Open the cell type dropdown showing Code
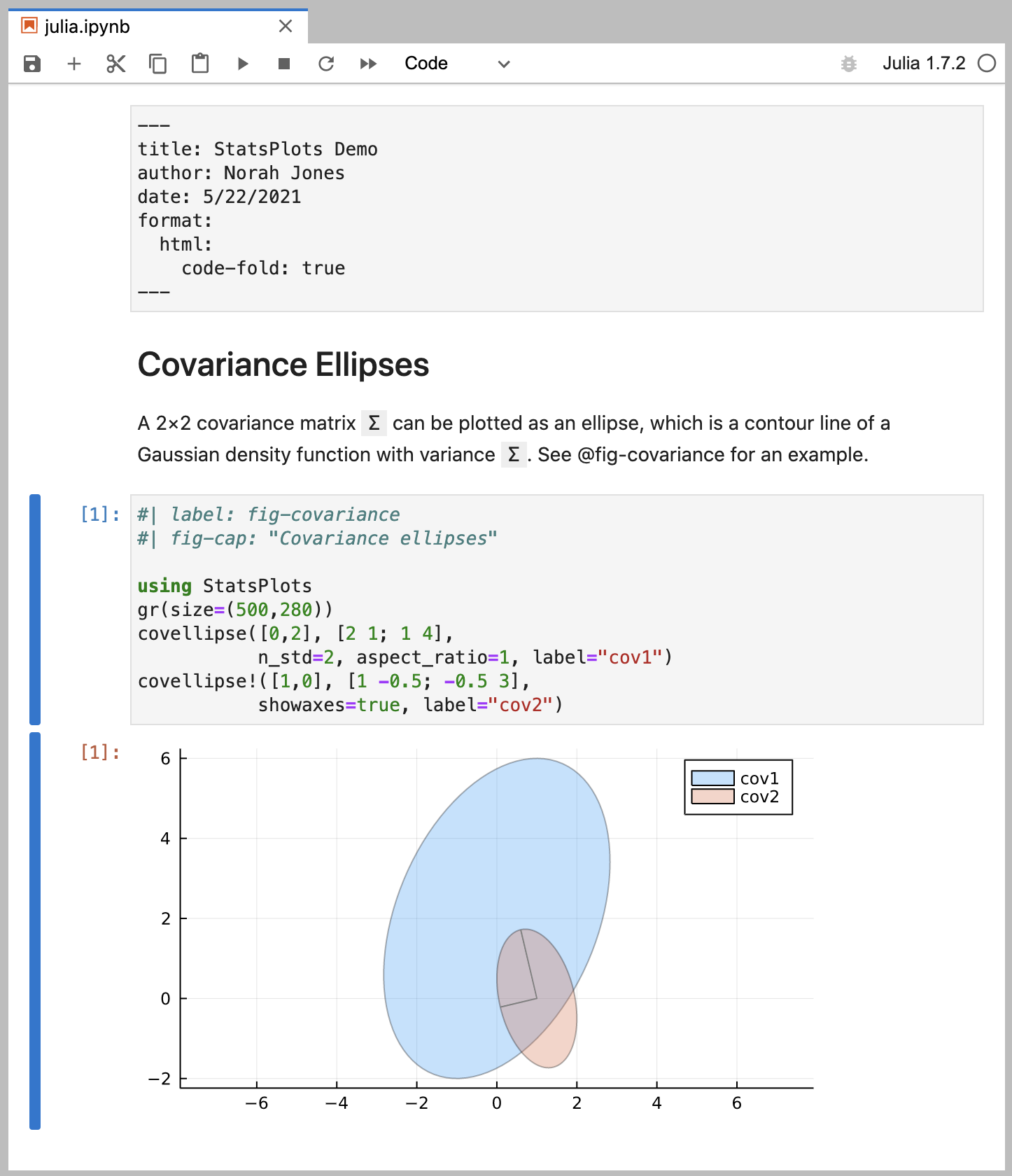Viewport: 1012px width, 1176px height. (x=426, y=63)
